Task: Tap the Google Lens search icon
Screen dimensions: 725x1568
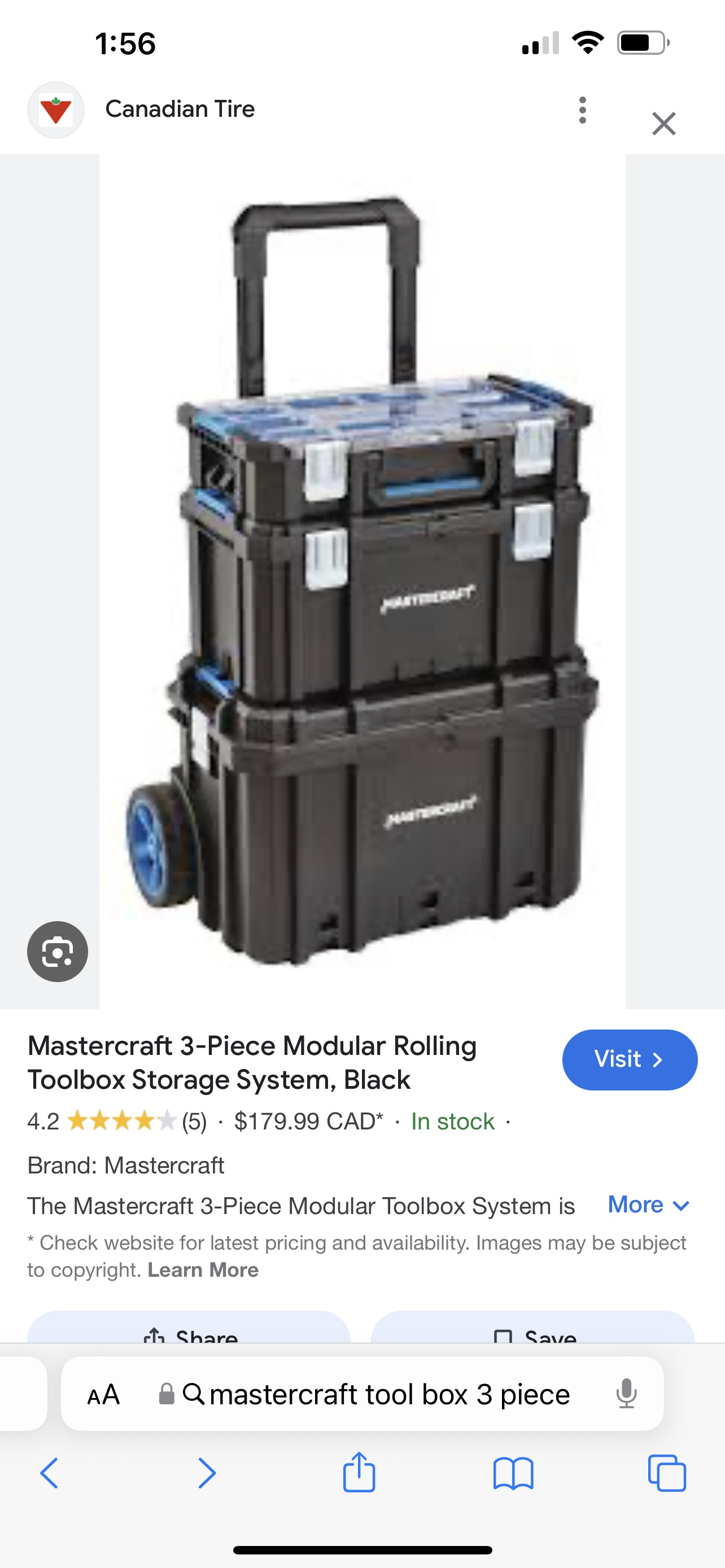Action: [x=57, y=952]
